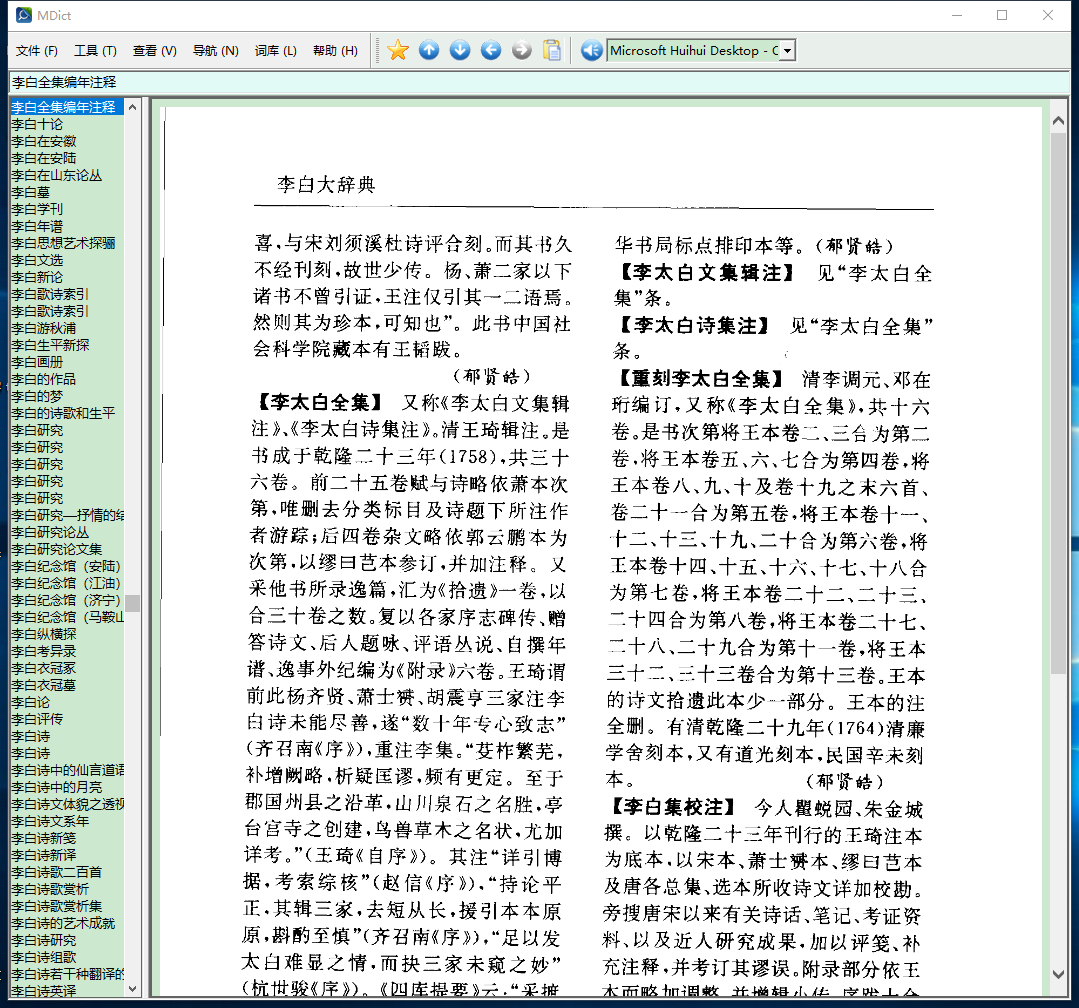The width and height of the screenshot is (1079, 1008).
Task: Play pronunciation with the speaker icon
Action: coord(591,50)
